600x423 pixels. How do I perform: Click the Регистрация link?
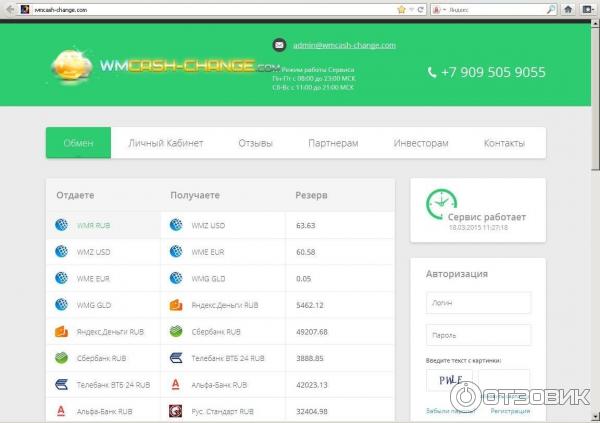[510, 411]
